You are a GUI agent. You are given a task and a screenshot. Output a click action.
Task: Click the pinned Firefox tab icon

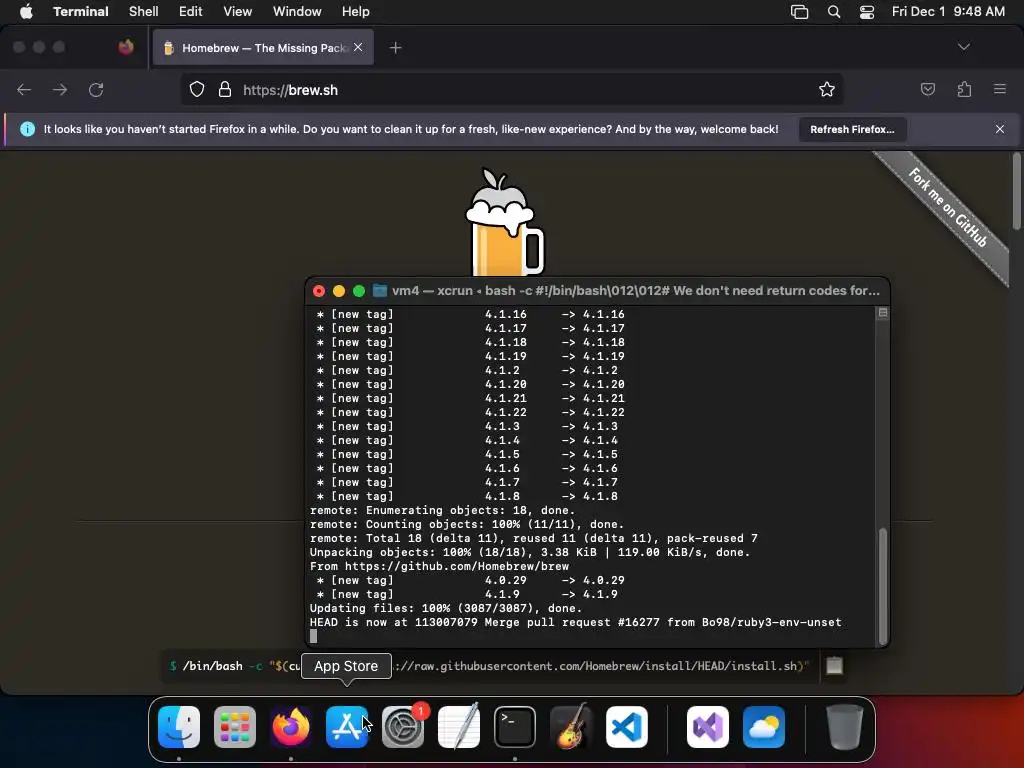(x=126, y=47)
